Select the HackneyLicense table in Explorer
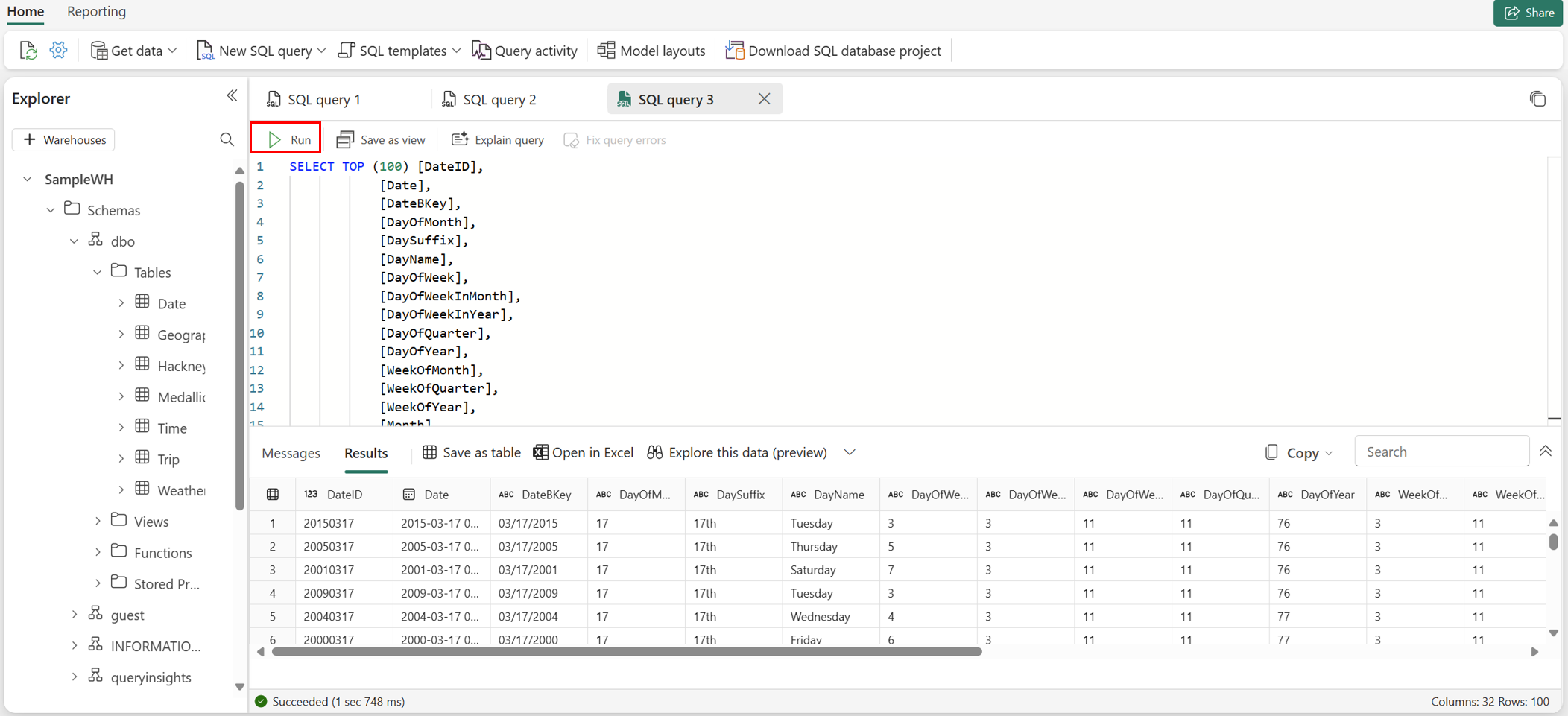Viewport: 1568px width, 716px height. (x=181, y=366)
